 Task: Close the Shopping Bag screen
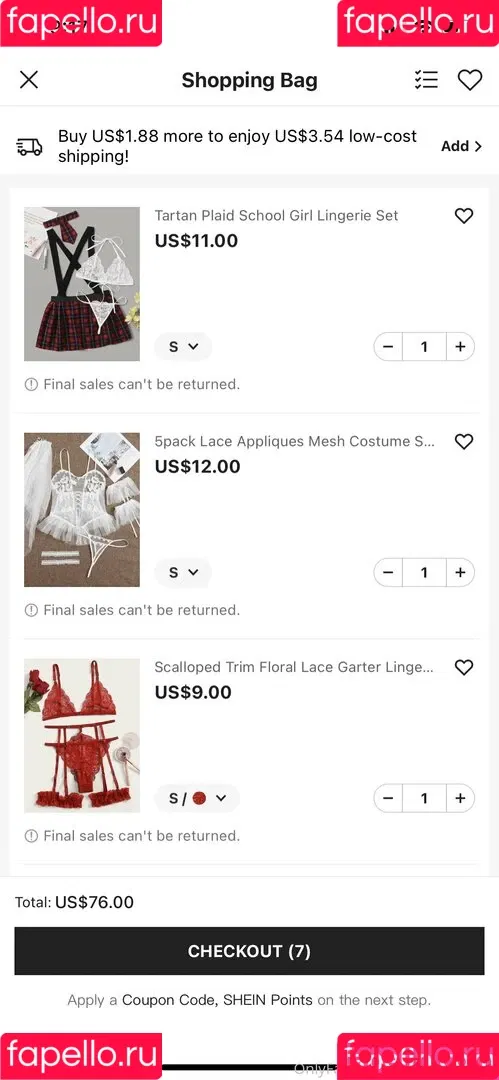[x=29, y=80]
